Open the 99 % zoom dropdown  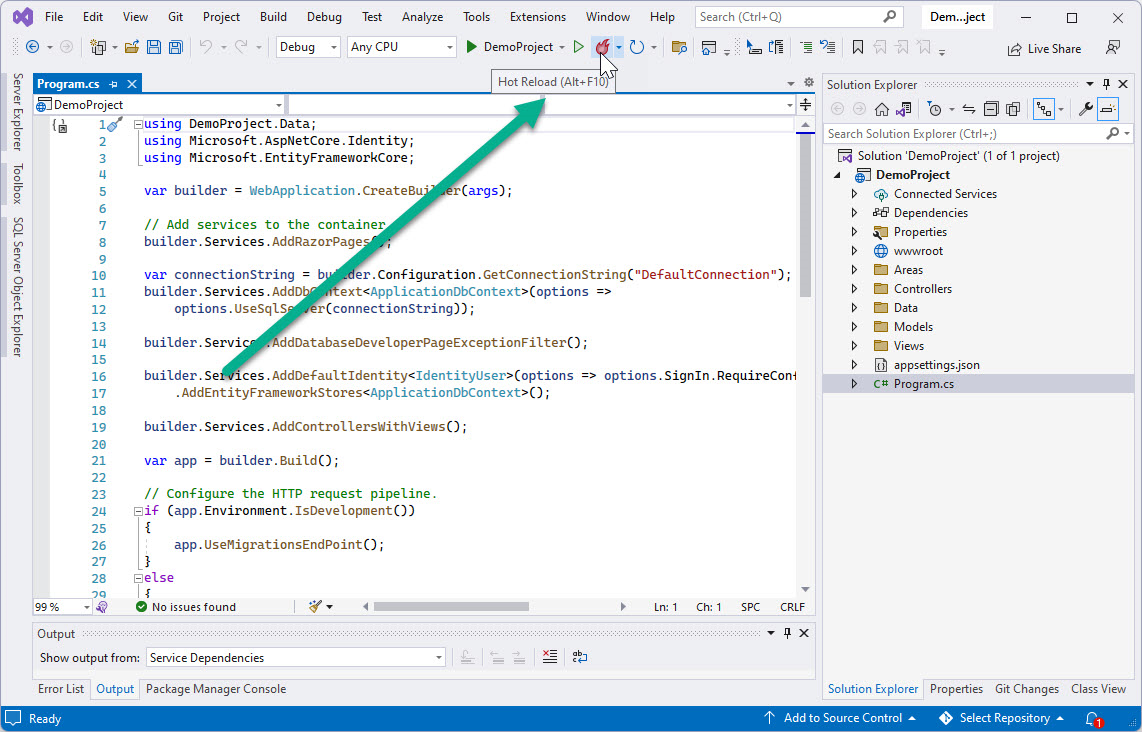click(62, 607)
